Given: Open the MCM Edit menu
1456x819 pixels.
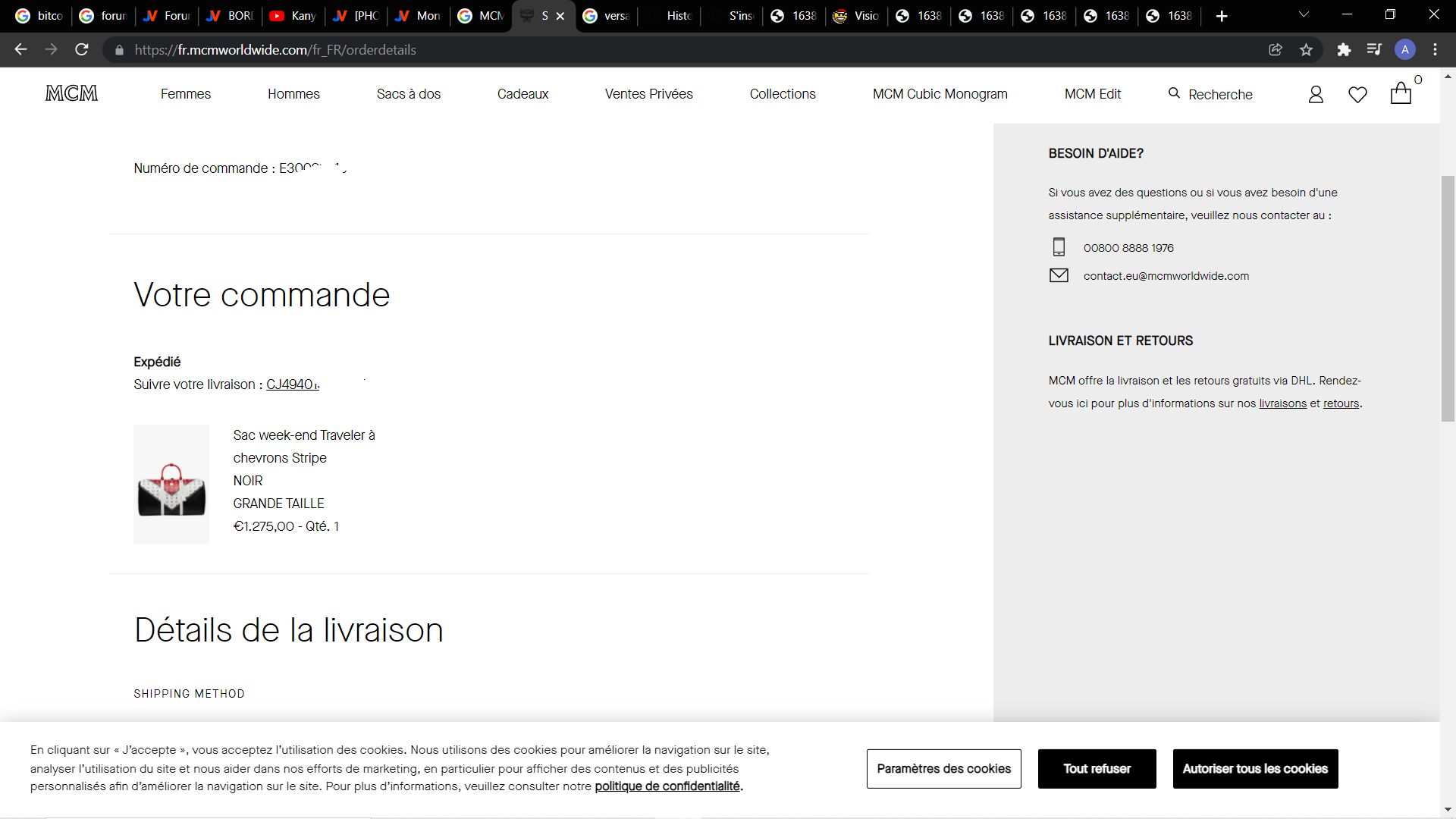Looking at the screenshot, I should [1093, 94].
